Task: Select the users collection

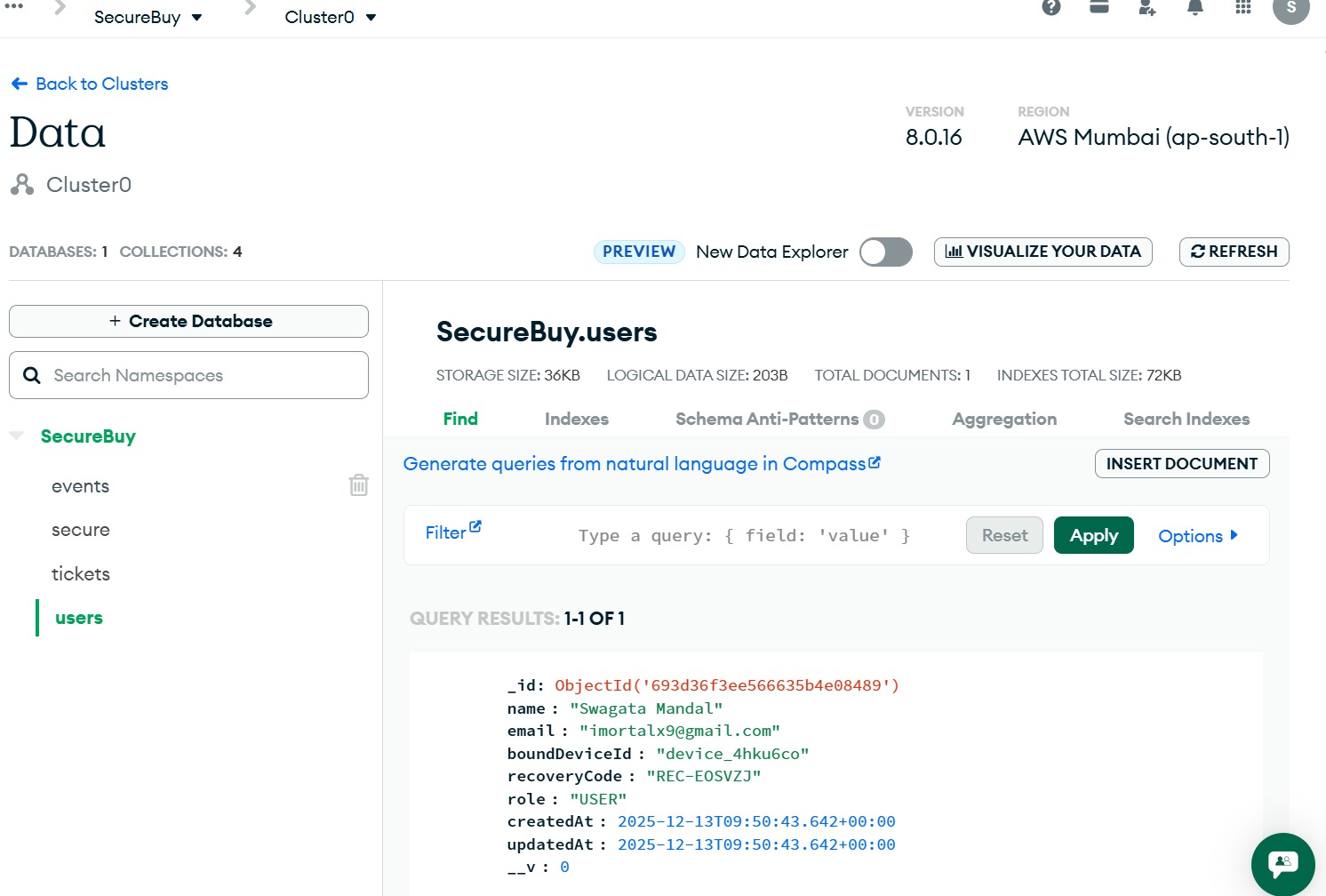Action: click(79, 618)
